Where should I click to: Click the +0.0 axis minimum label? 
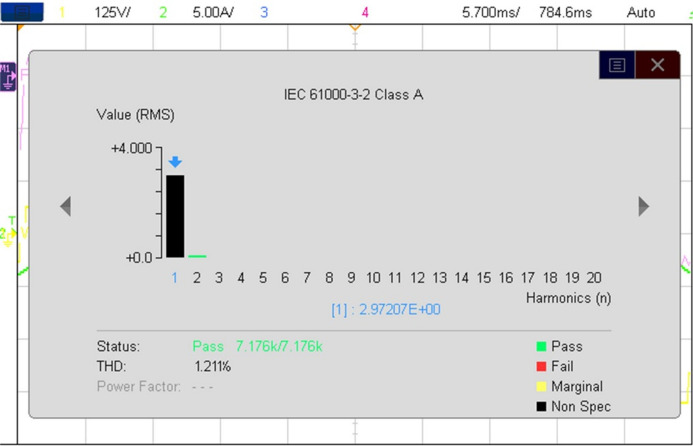point(139,257)
